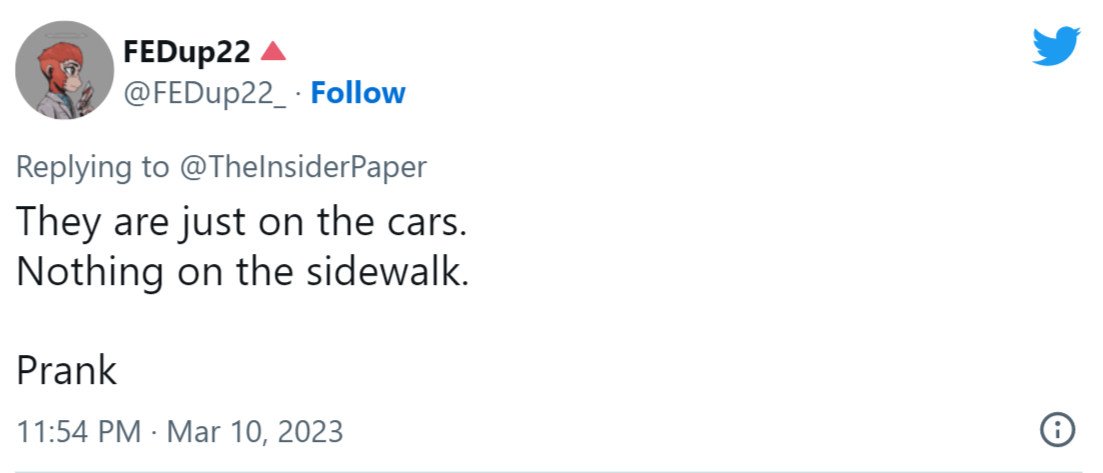Click 'They are just on the cars.' line
Screen dimensions: 1103x473
(242, 222)
